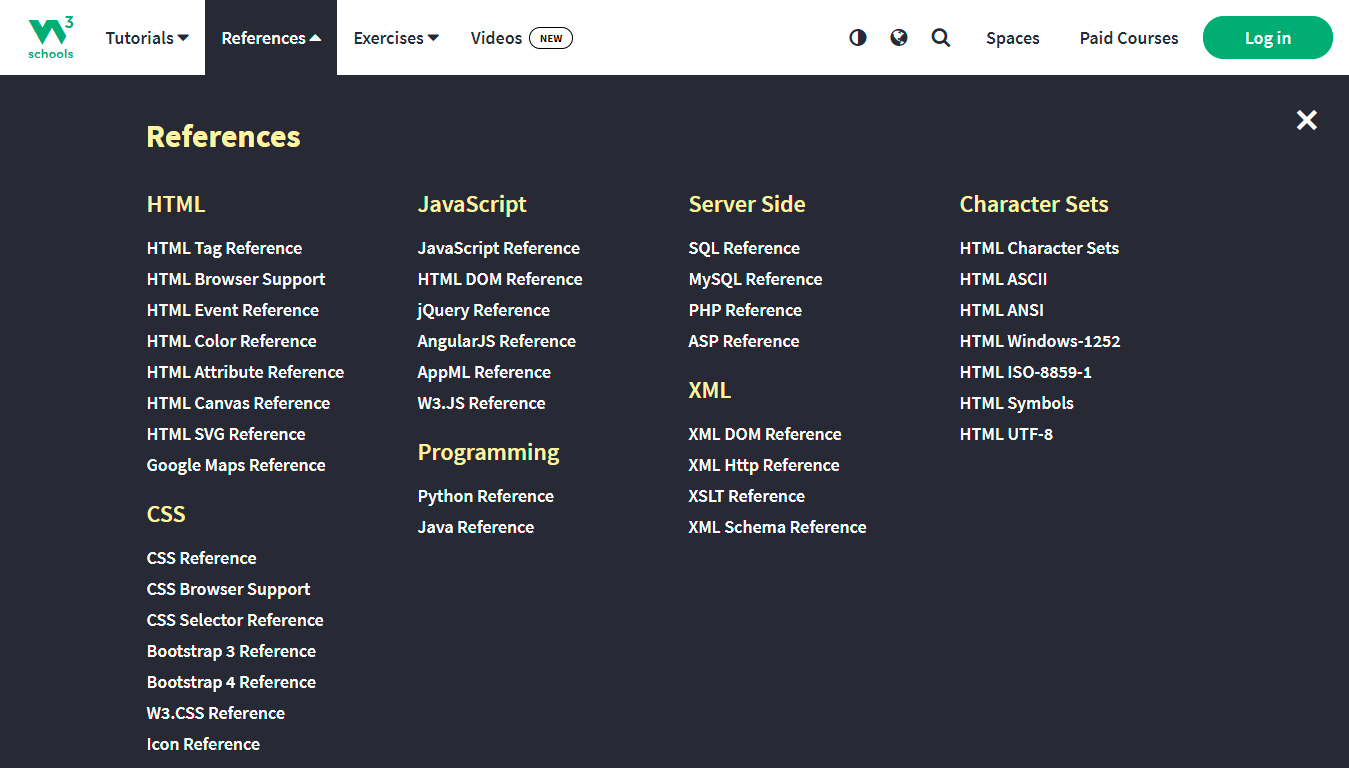Open MySQL Reference
This screenshot has width=1349, height=768.
tap(756, 279)
